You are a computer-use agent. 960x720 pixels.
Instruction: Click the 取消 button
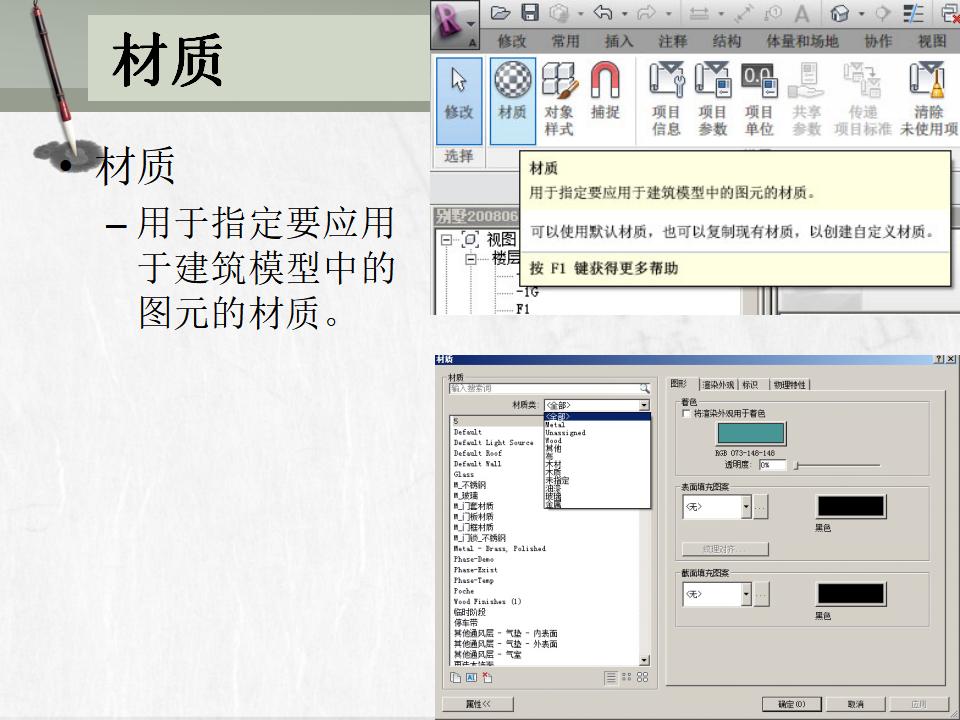855,704
